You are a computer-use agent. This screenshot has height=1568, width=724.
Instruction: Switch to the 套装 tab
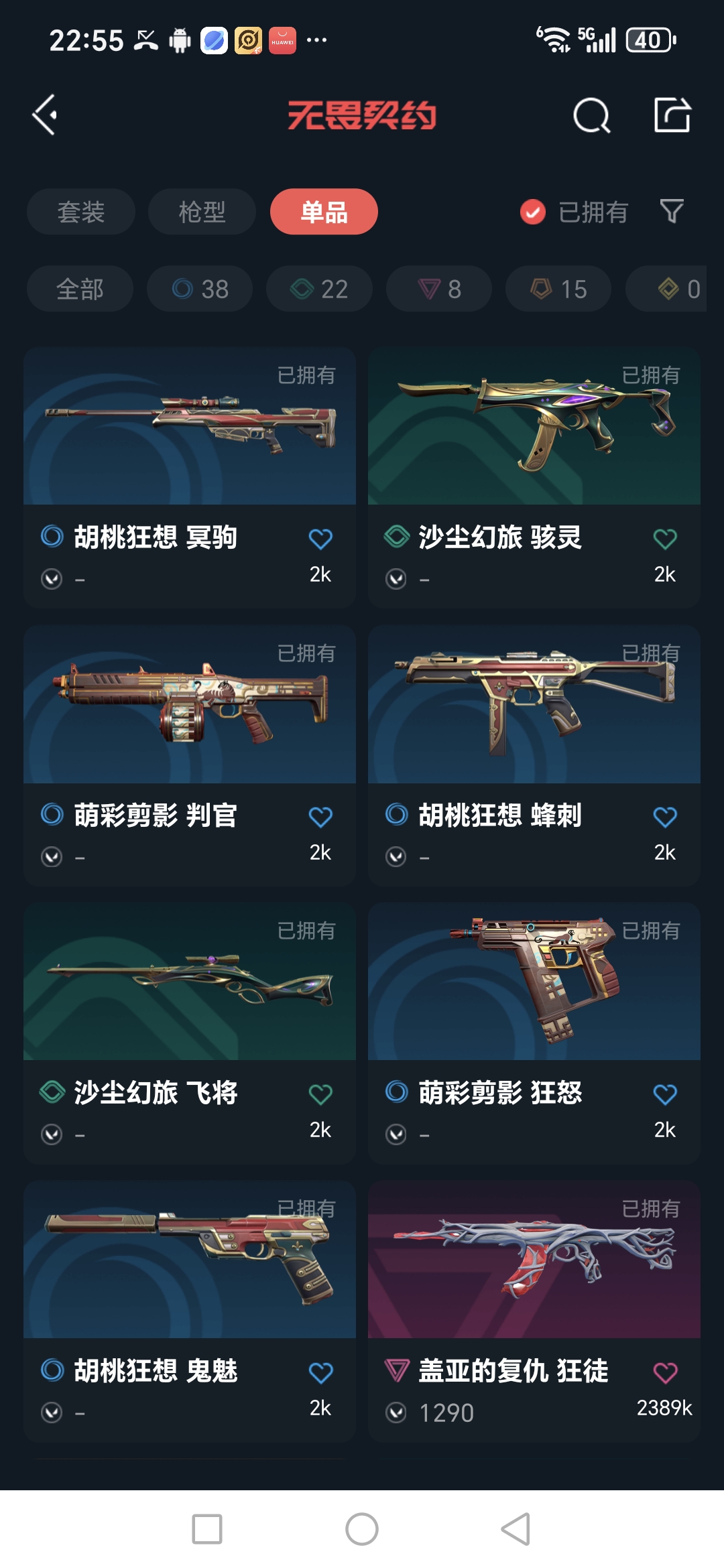(x=81, y=212)
